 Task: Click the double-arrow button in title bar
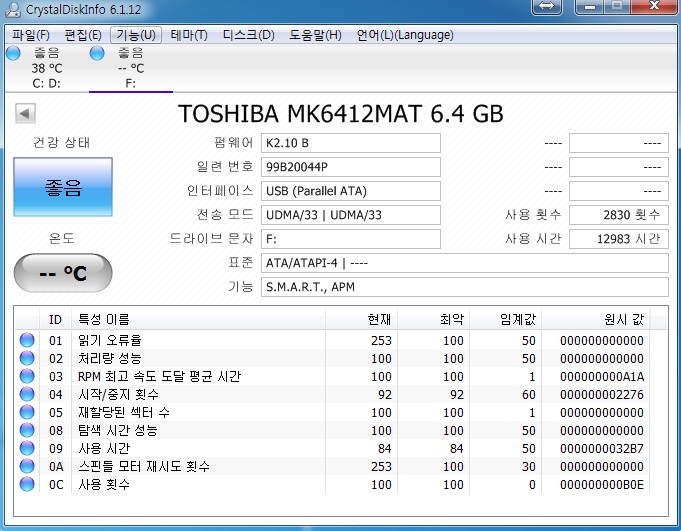[x=547, y=6]
